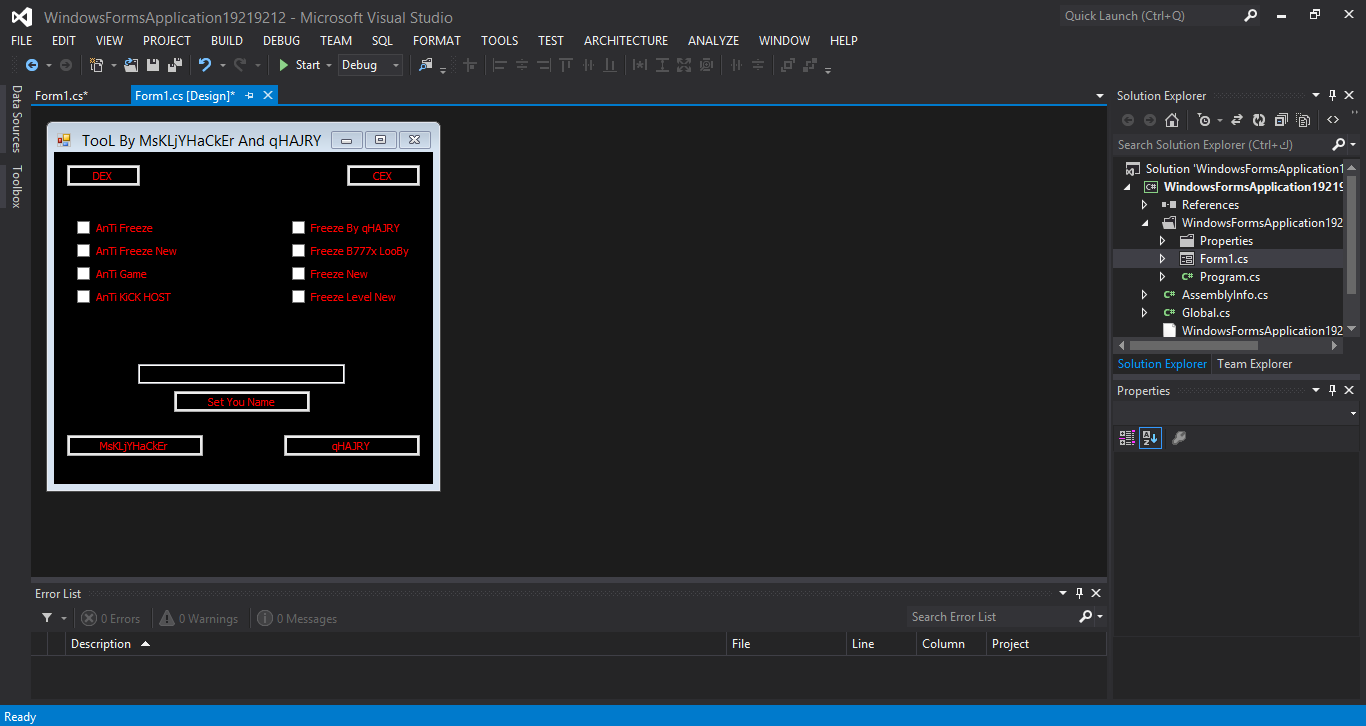This screenshot has width=1366, height=726.
Task: Click the Auto Hide pin on Solution Explorer
Action: [1333, 96]
